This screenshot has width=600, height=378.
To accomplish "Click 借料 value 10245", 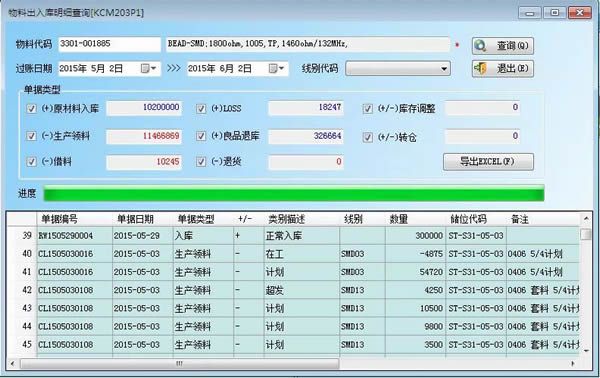I will pos(144,162).
